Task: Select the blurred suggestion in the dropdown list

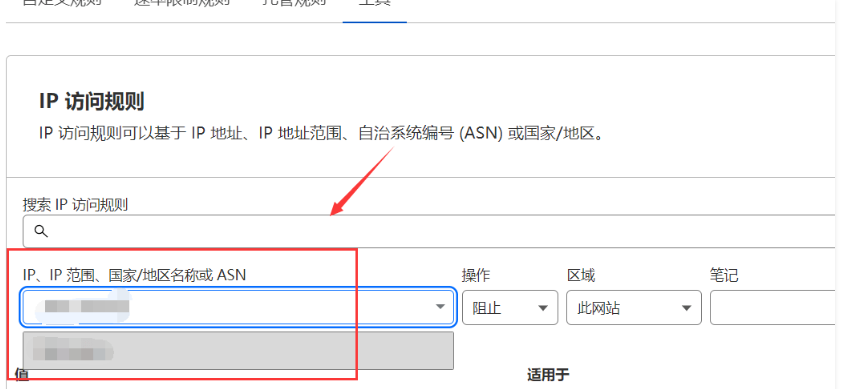Action: 238,350
